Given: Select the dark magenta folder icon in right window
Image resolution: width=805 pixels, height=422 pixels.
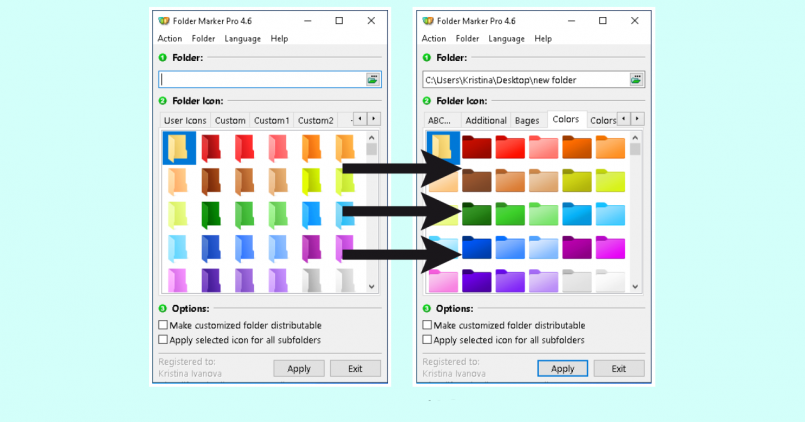Looking at the screenshot, I should (577, 247).
